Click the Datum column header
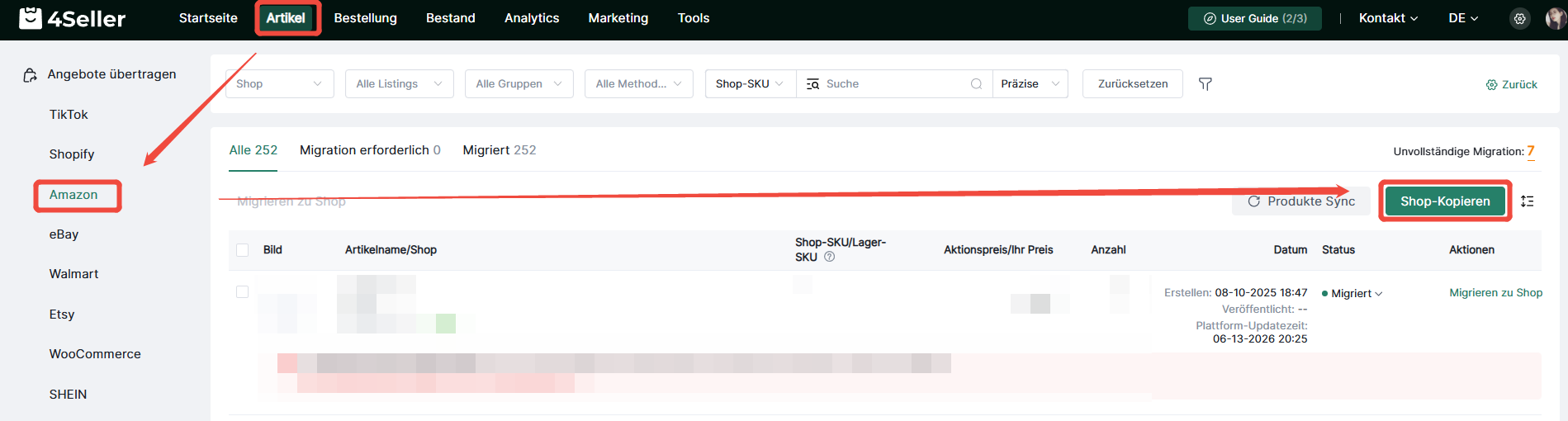Image resolution: width=1568 pixels, height=421 pixels. tap(1291, 250)
